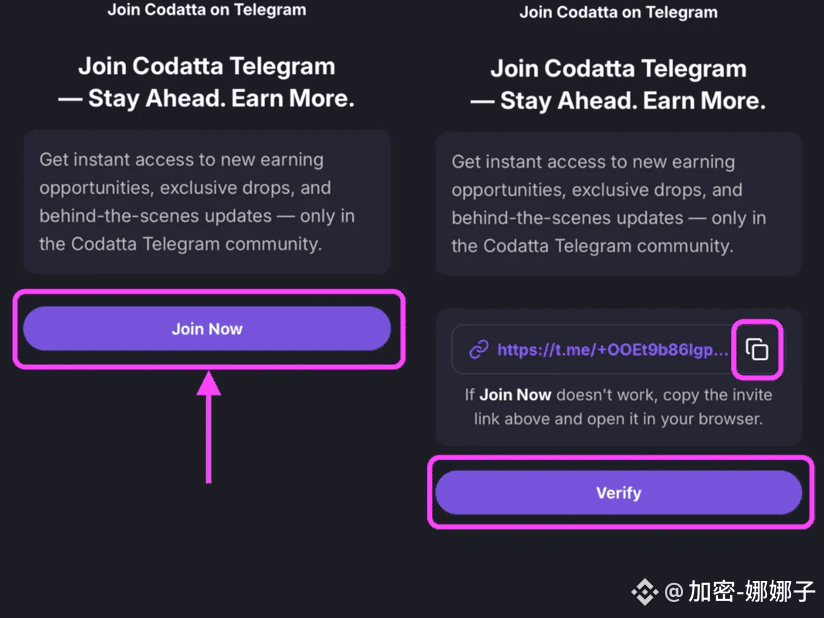Click the right description card about exclusive drops
824x618 pixels.
619,204
